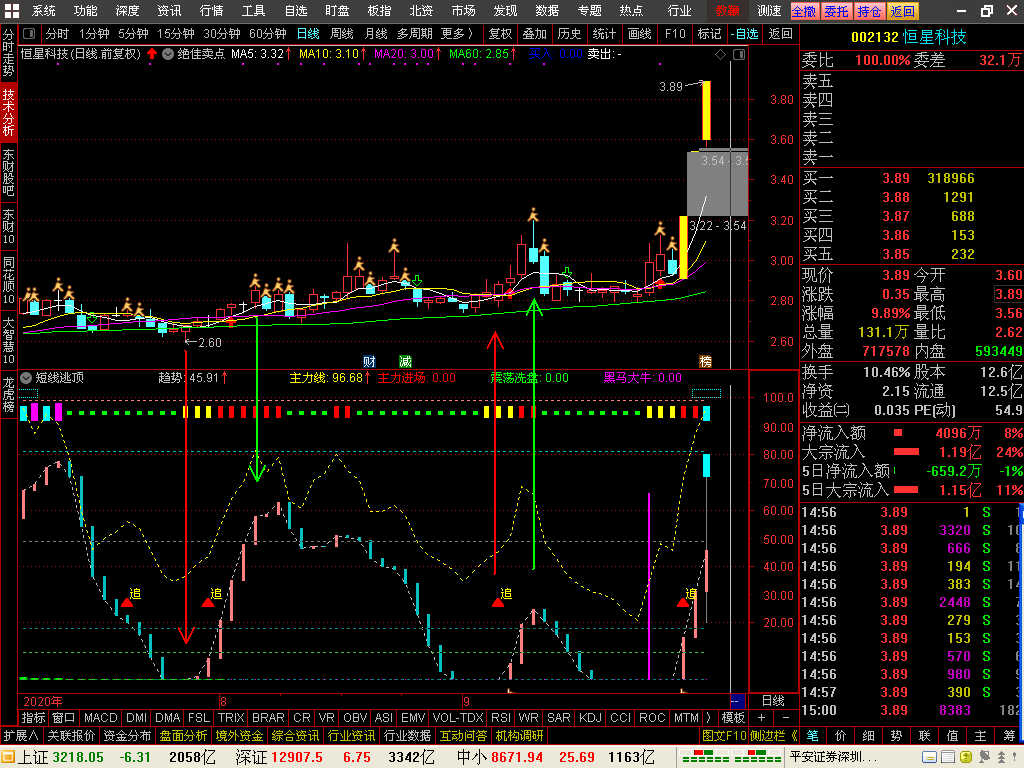Click the list document icon in status bar
The width and height of the screenshot is (1024, 768).
point(948,757)
